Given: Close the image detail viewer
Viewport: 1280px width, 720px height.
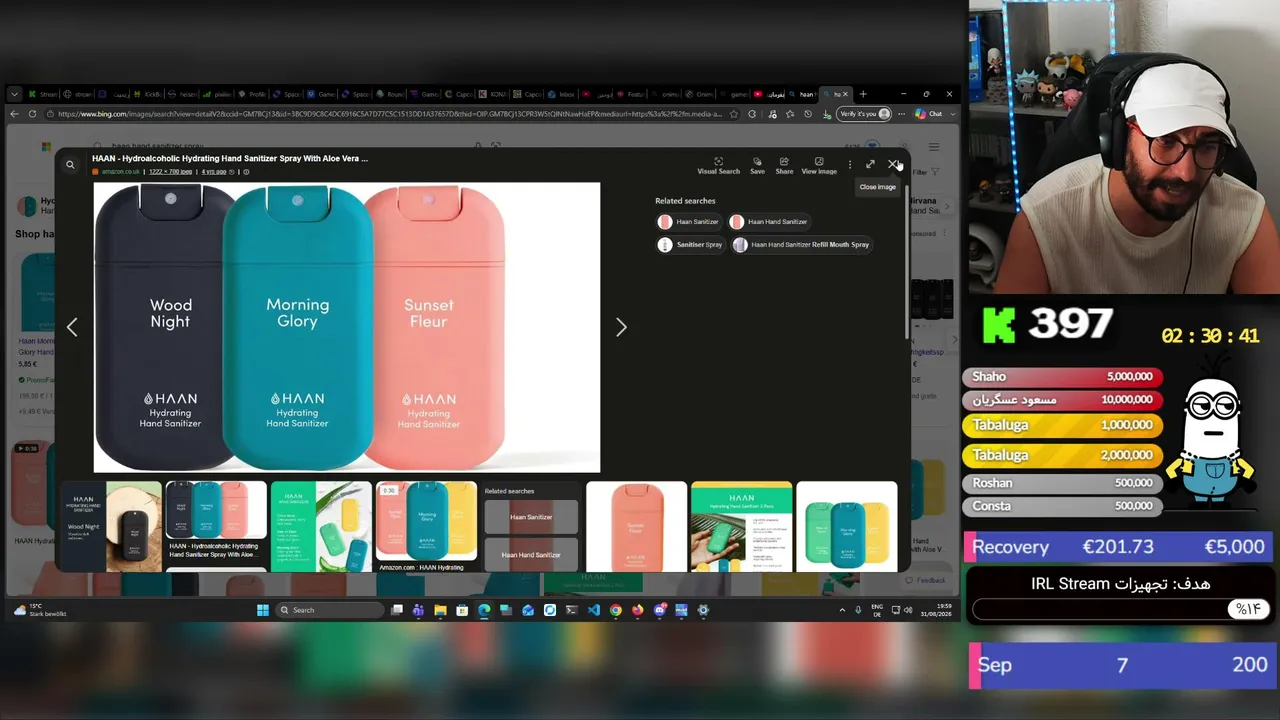Looking at the screenshot, I should pyautogui.click(x=893, y=164).
